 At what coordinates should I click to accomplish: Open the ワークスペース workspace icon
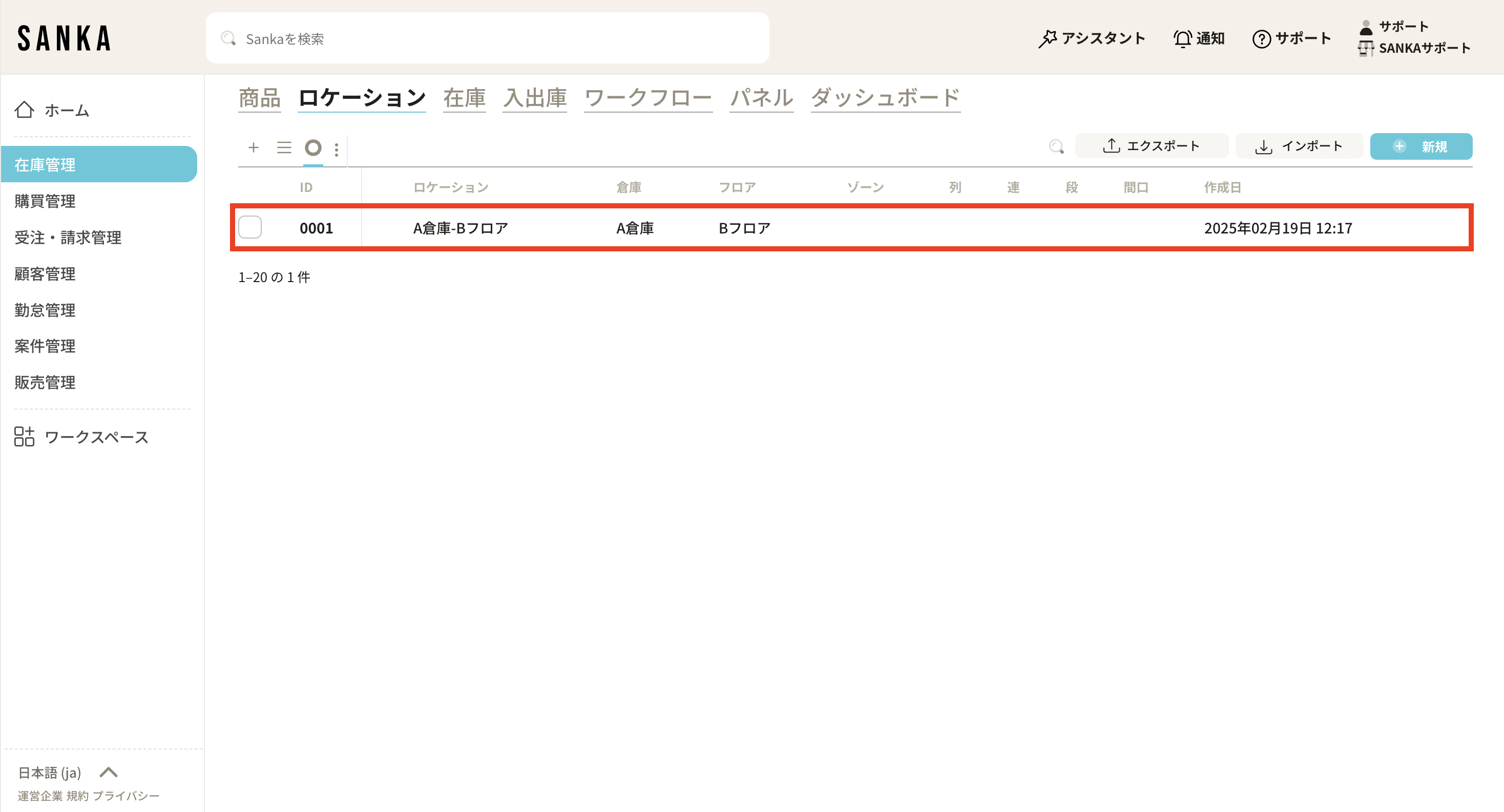coord(25,436)
